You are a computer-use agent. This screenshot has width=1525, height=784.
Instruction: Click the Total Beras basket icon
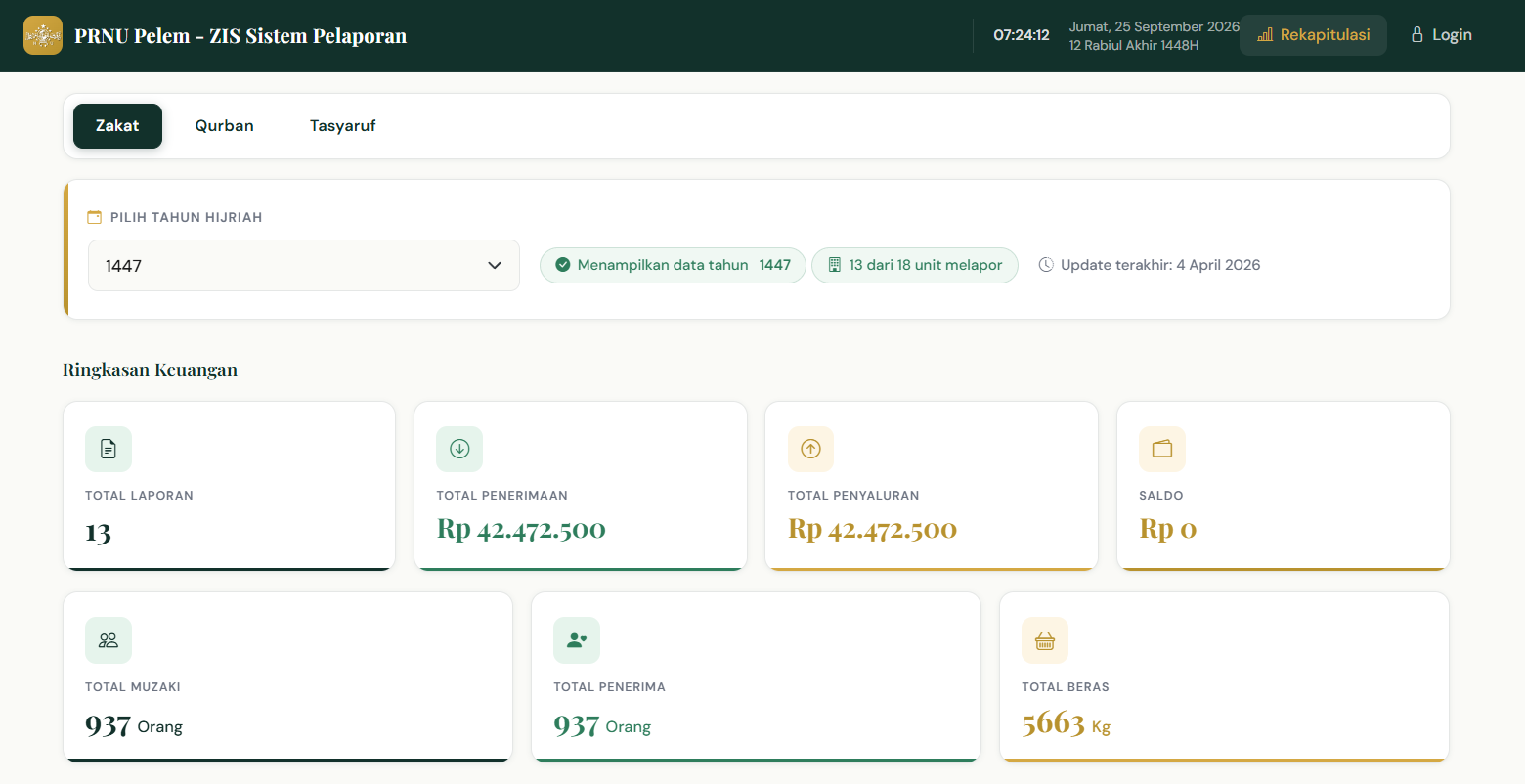pos(1045,640)
